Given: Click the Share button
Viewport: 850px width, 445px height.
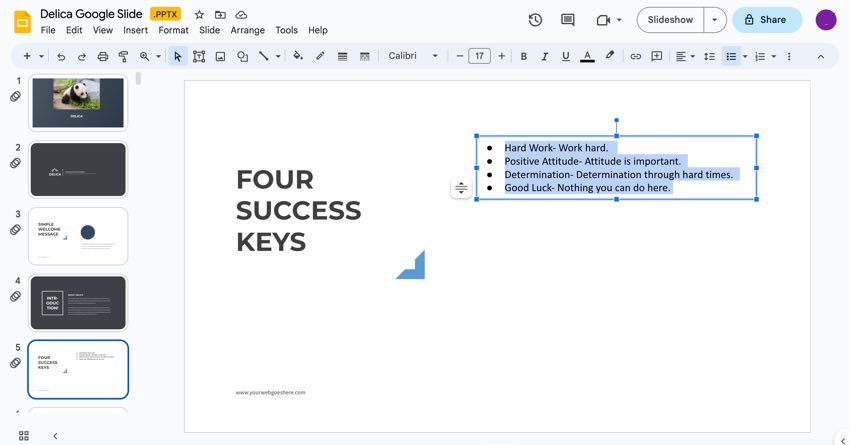Looking at the screenshot, I should [x=767, y=20].
